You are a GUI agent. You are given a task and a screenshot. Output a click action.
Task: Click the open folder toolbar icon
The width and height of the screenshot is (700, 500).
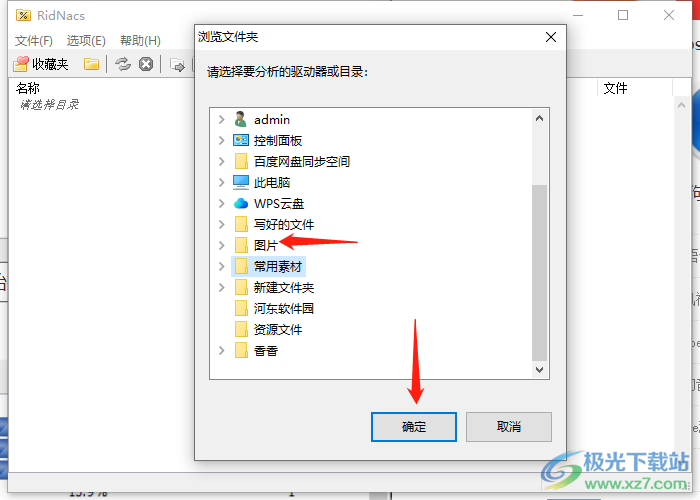pos(91,64)
